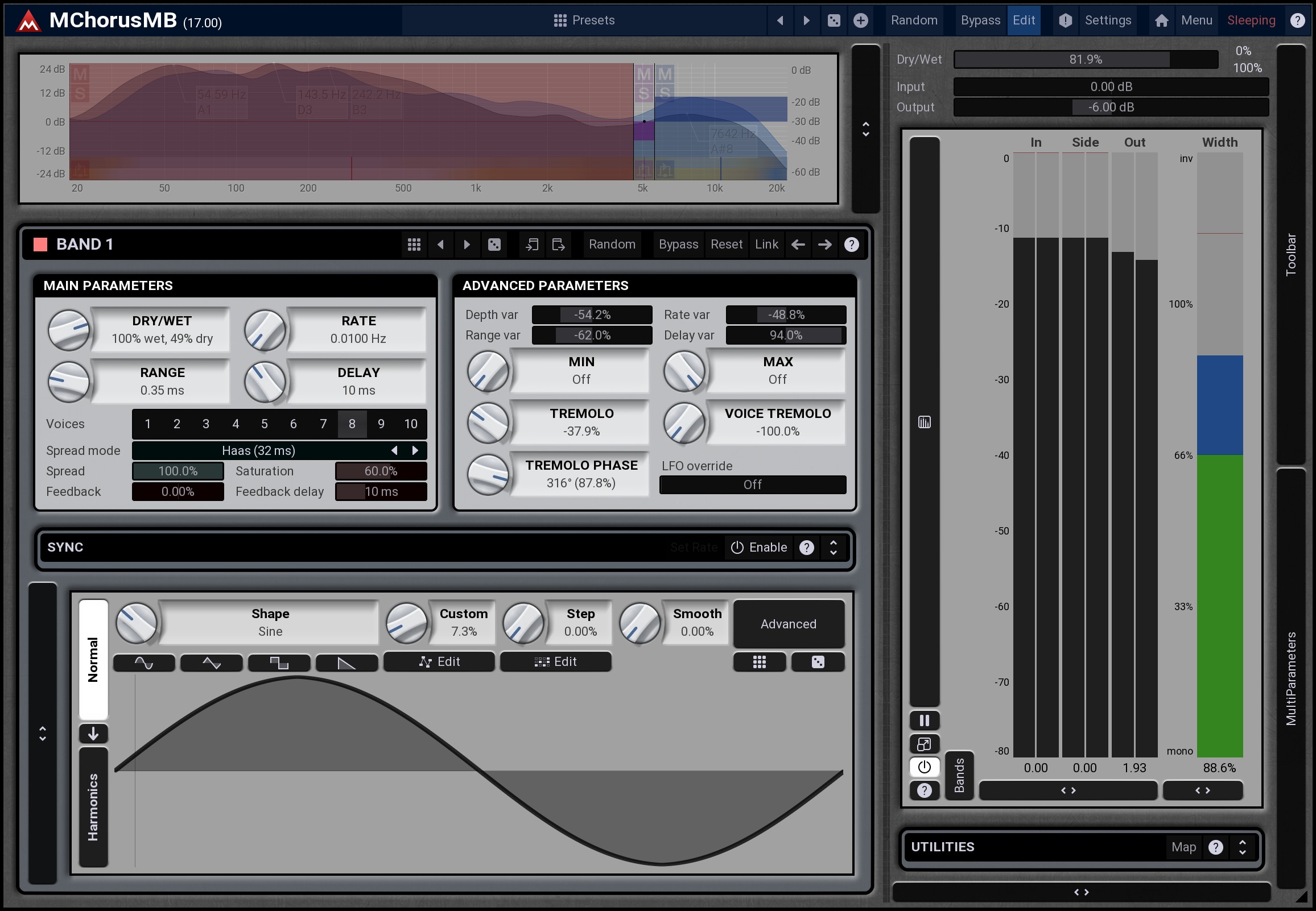Image resolution: width=1316 pixels, height=911 pixels.
Task: Toggle the meter power button
Action: [x=924, y=767]
